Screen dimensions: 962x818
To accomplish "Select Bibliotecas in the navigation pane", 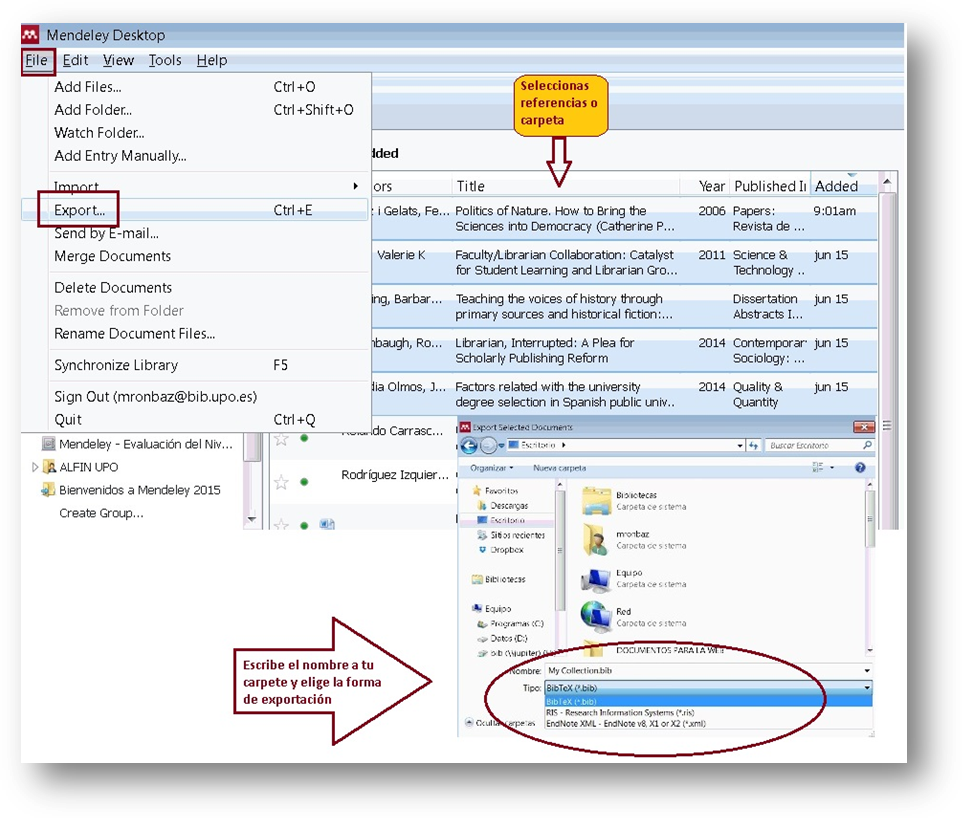I will click(505, 579).
